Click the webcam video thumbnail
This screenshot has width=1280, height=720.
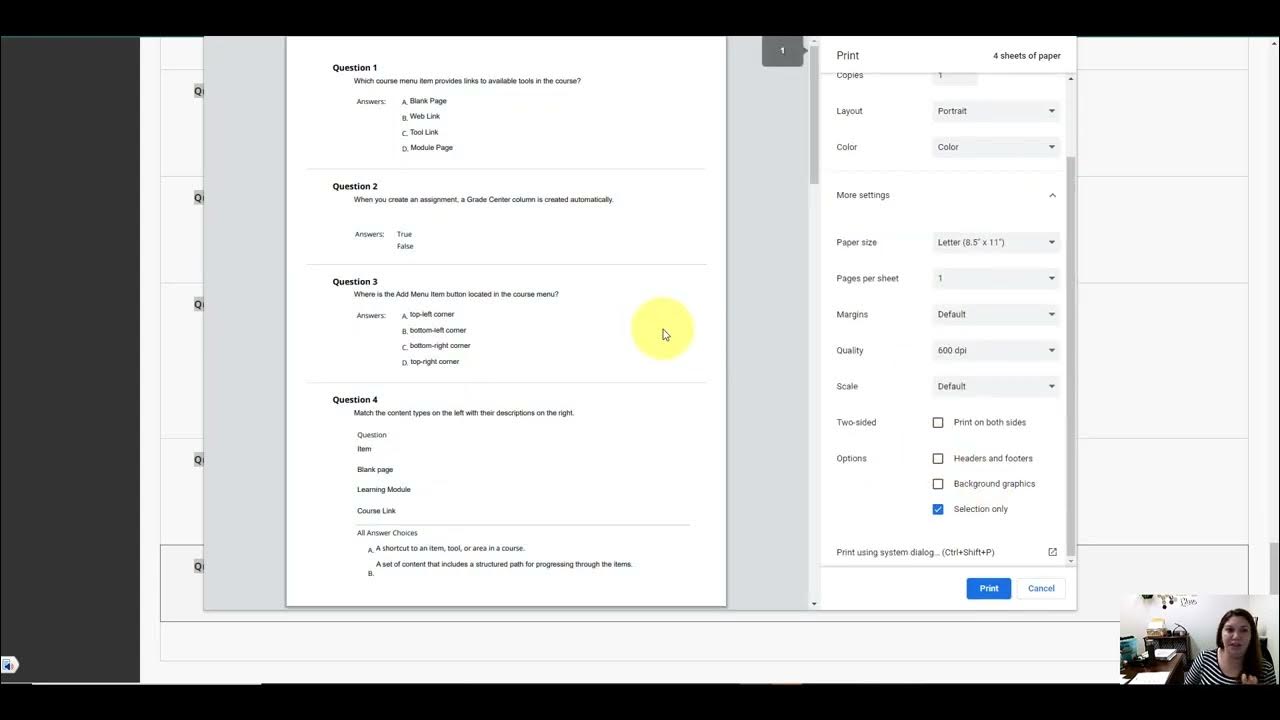point(1200,639)
